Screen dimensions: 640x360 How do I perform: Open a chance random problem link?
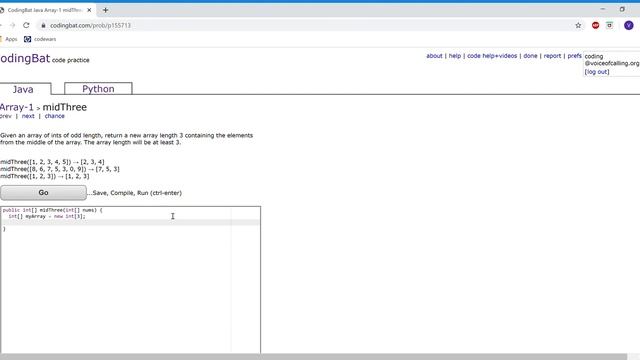(x=55, y=116)
